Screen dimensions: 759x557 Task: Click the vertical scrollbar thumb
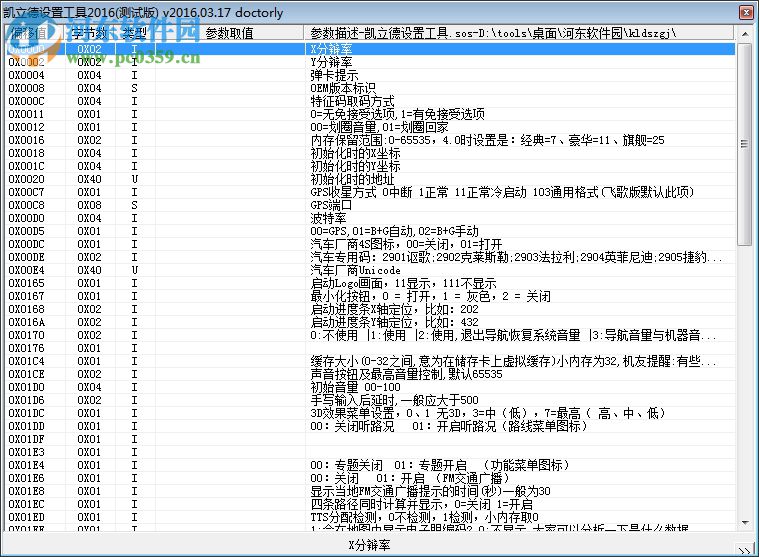pyautogui.click(x=745, y=144)
